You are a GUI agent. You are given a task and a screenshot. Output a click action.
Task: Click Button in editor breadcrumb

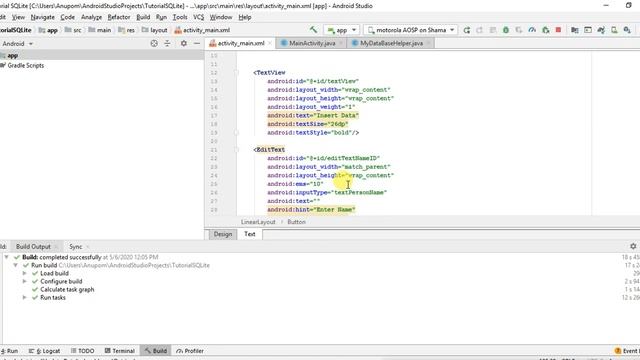[x=296, y=222]
